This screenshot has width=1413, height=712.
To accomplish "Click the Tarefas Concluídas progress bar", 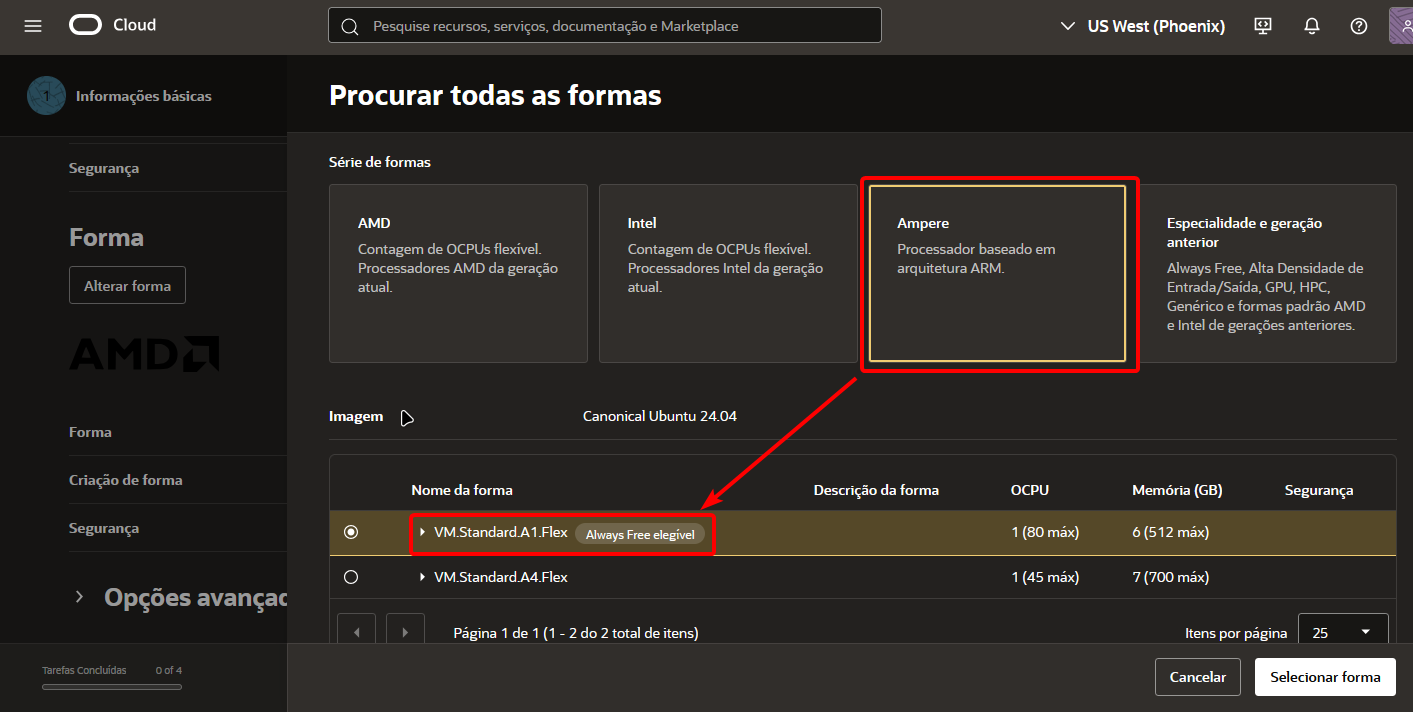I will click(x=112, y=687).
